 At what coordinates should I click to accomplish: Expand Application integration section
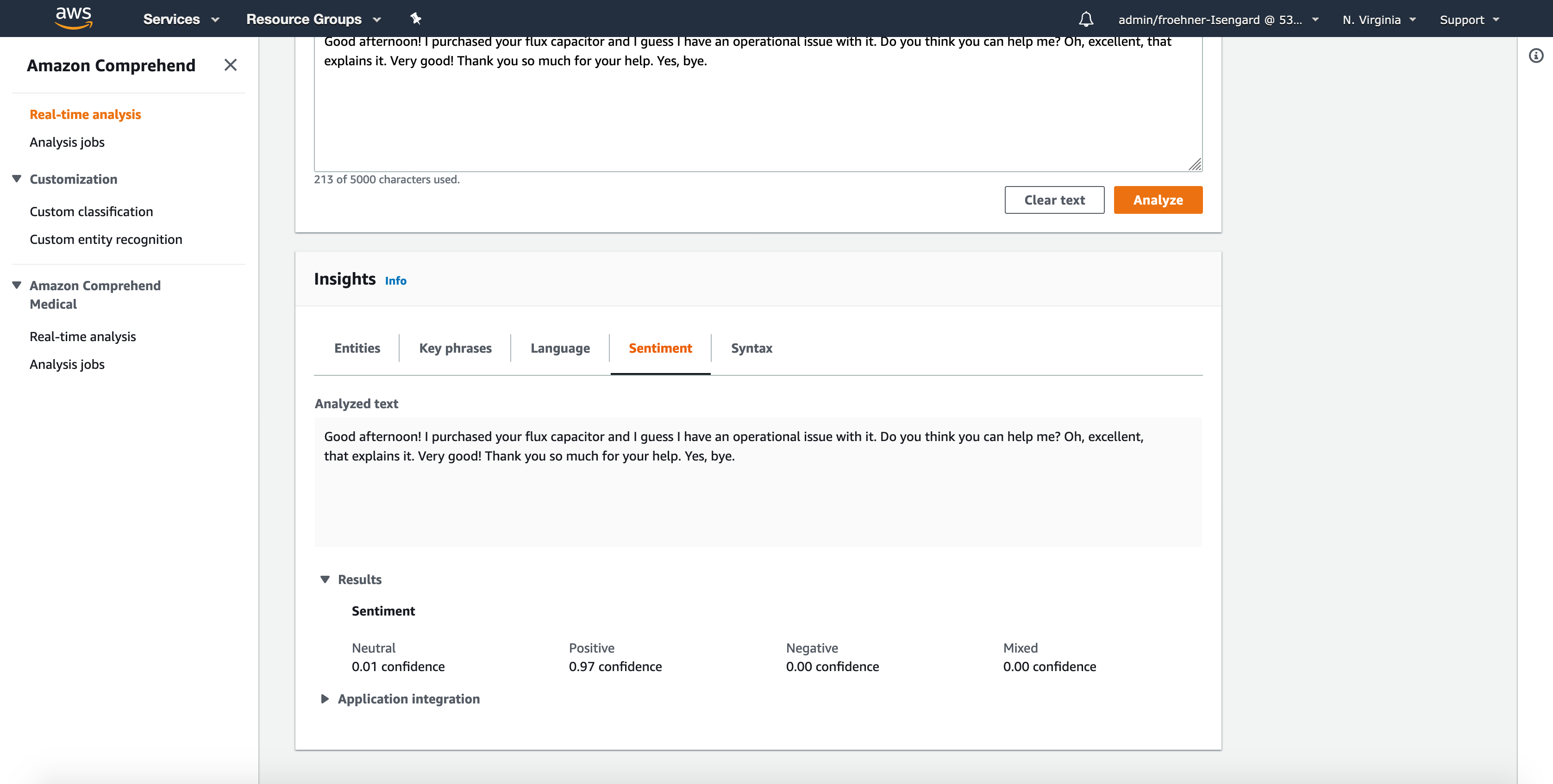325,699
